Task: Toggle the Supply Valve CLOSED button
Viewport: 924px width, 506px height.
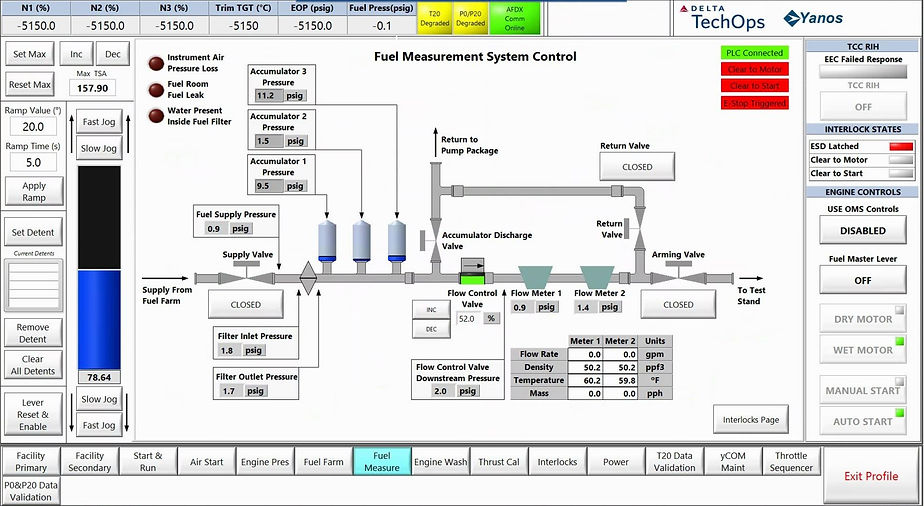Action: tap(246, 305)
